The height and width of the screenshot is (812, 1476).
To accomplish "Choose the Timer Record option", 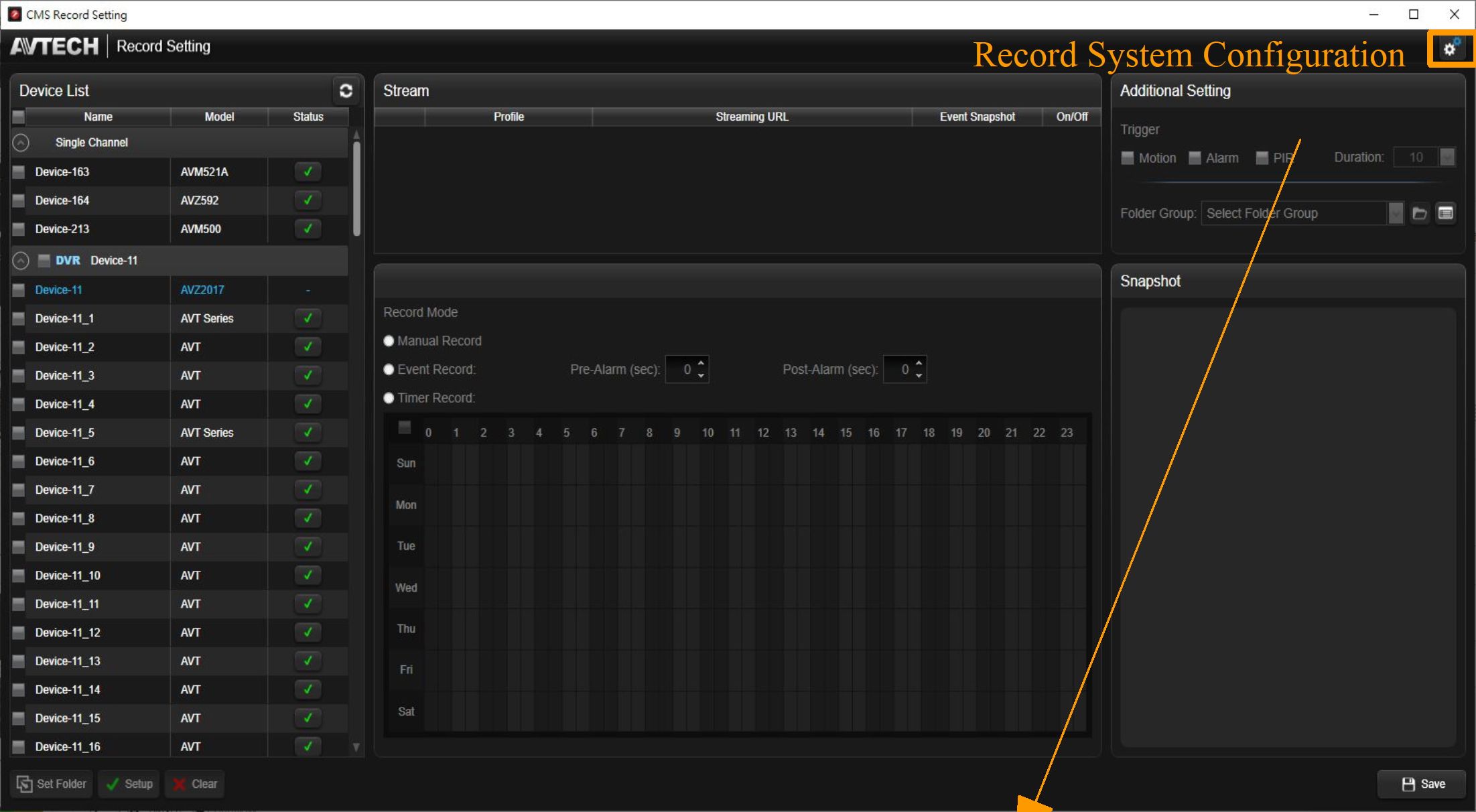I will (x=389, y=398).
